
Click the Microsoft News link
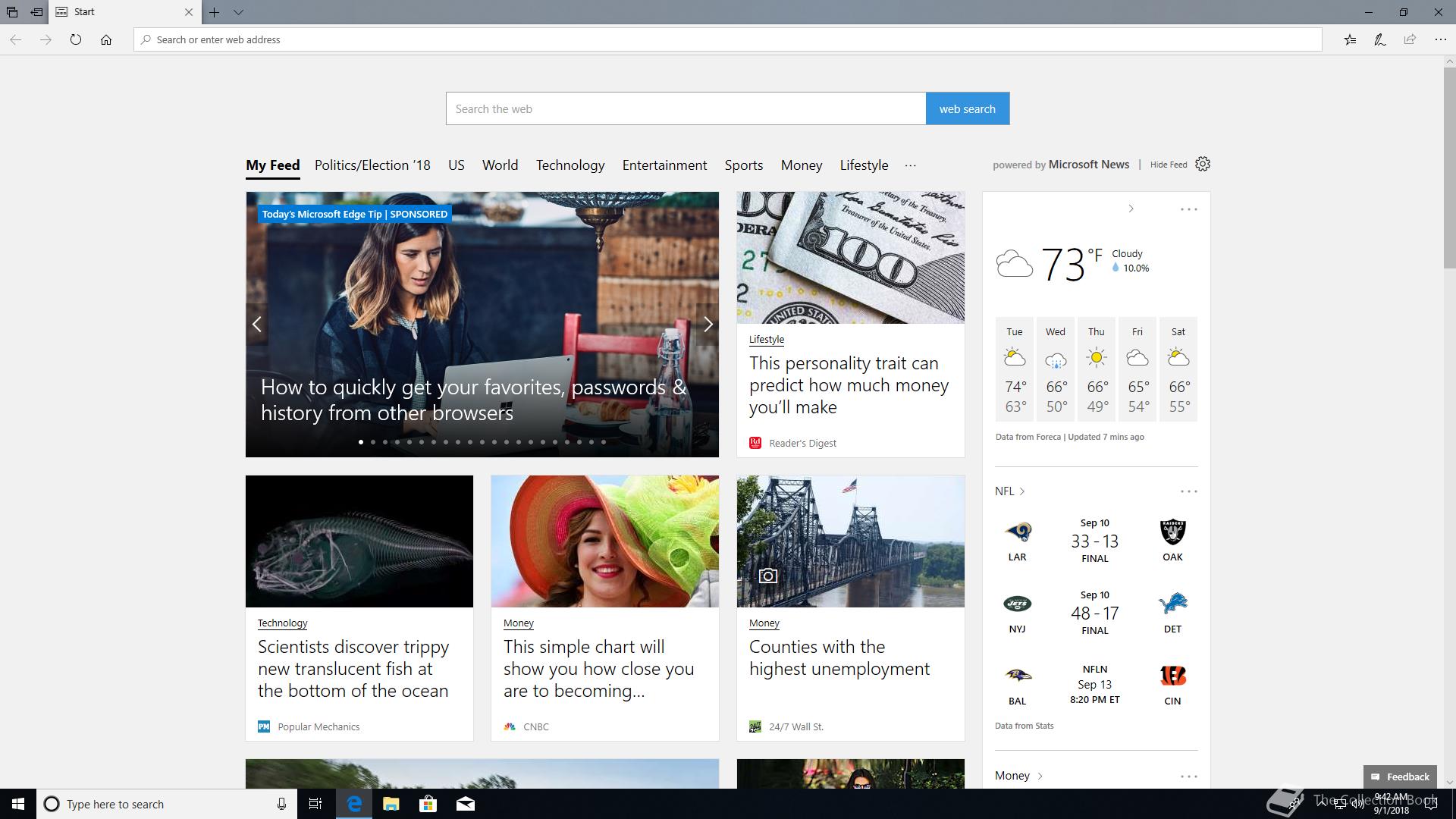click(1088, 165)
